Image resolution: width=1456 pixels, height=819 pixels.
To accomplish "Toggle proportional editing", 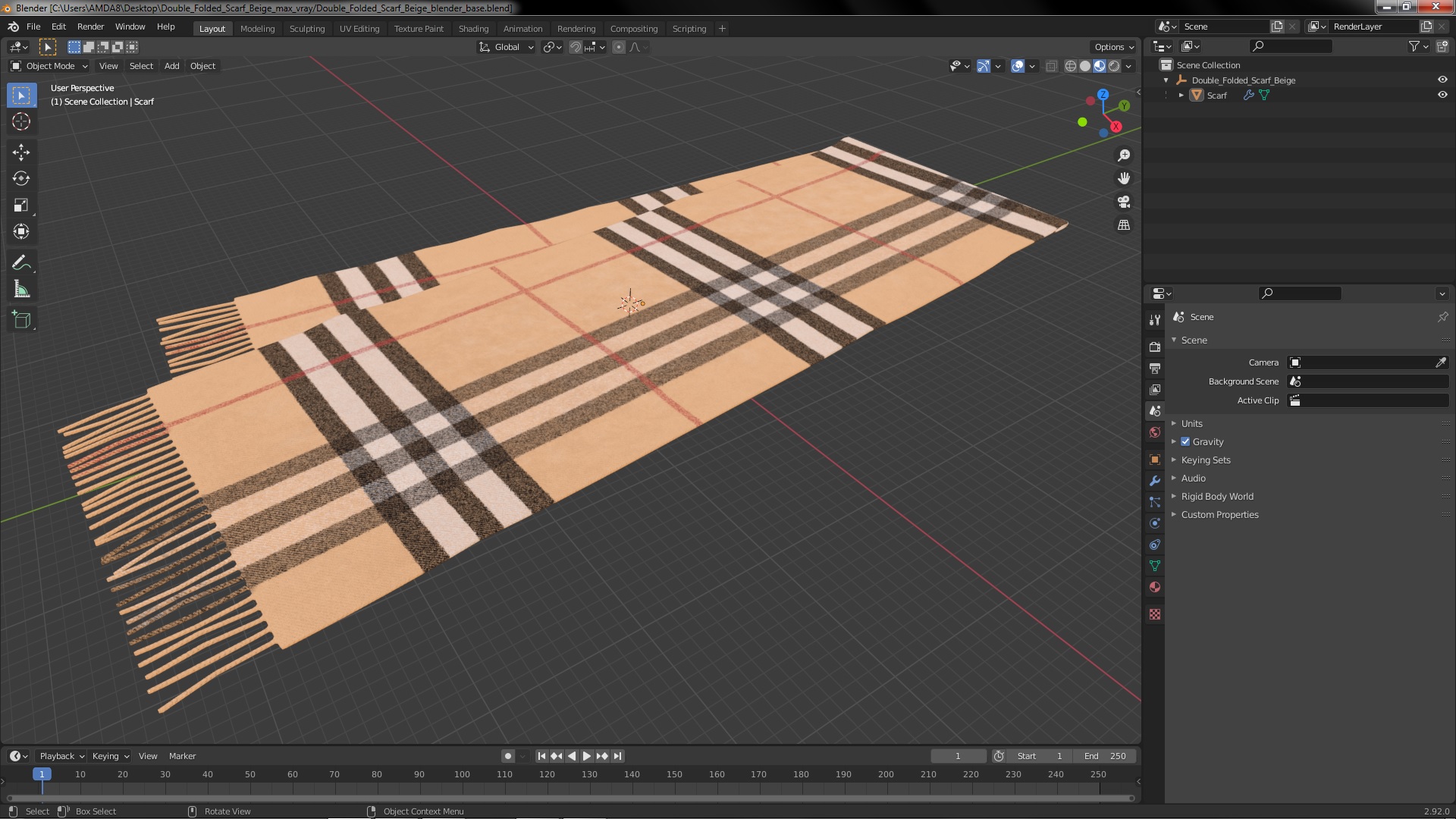I will tap(619, 47).
